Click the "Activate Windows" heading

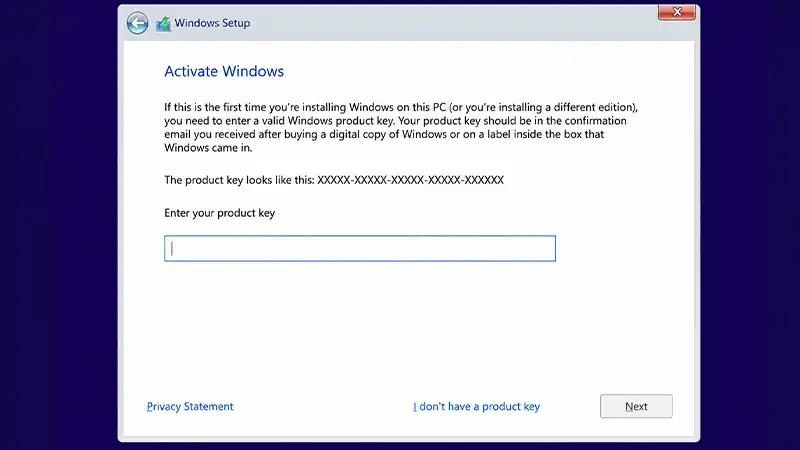224,71
